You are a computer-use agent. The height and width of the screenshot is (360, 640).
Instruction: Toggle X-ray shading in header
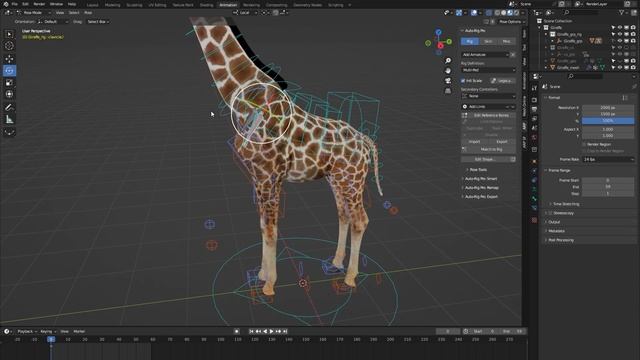pos(490,13)
